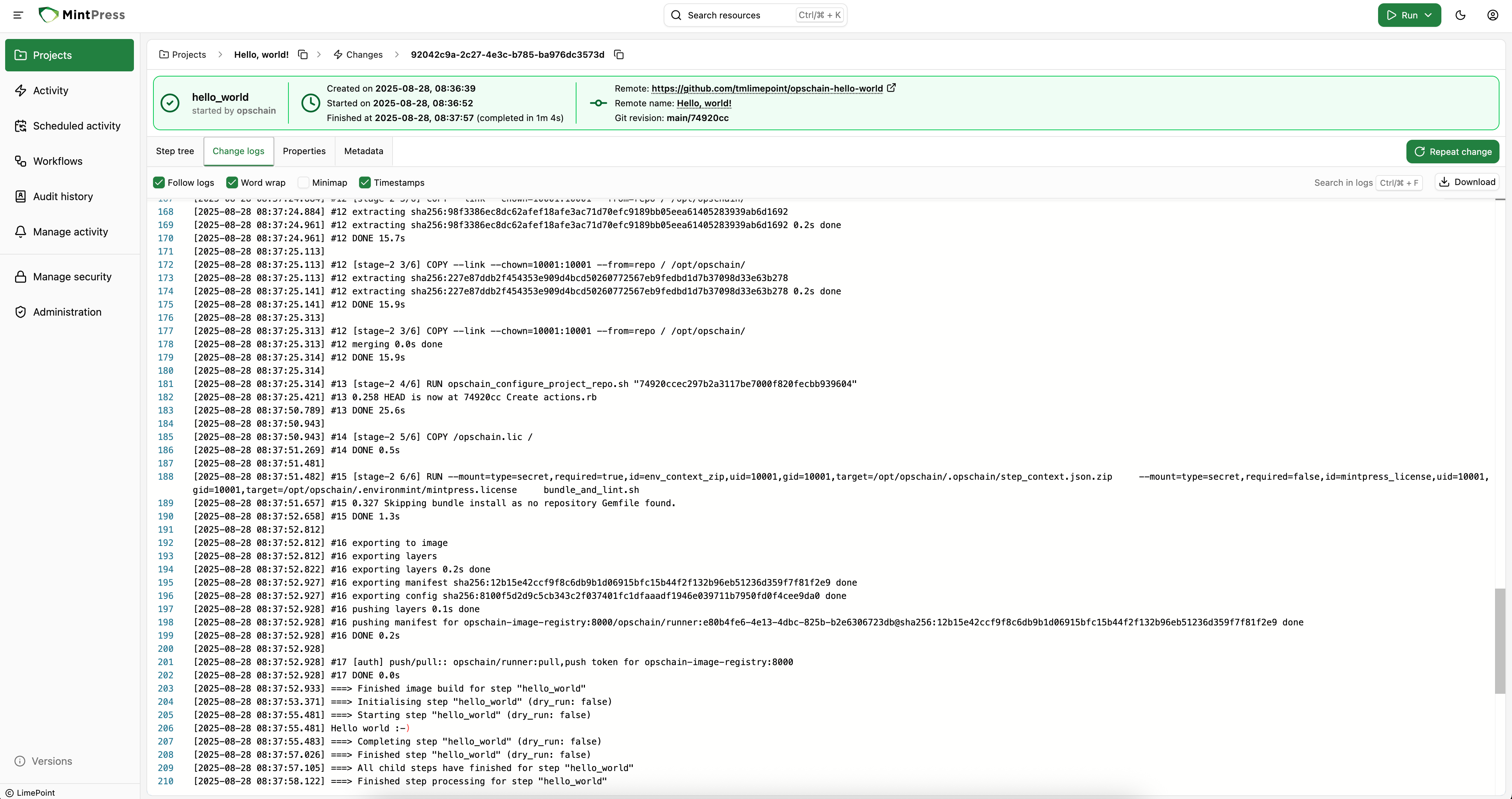Focus the Search resources field
This screenshot has height=799, width=1512.
click(755, 15)
